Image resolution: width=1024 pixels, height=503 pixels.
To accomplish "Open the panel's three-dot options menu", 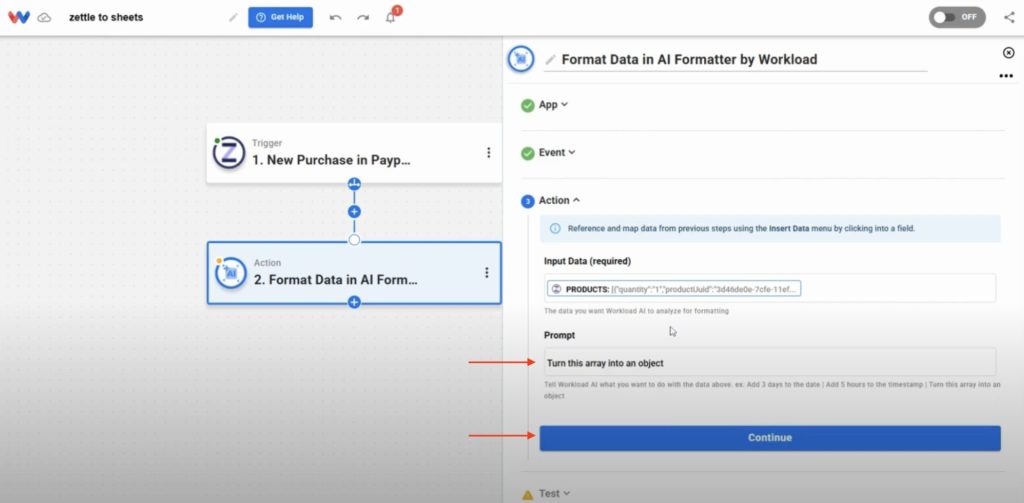I will point(1006,76).
